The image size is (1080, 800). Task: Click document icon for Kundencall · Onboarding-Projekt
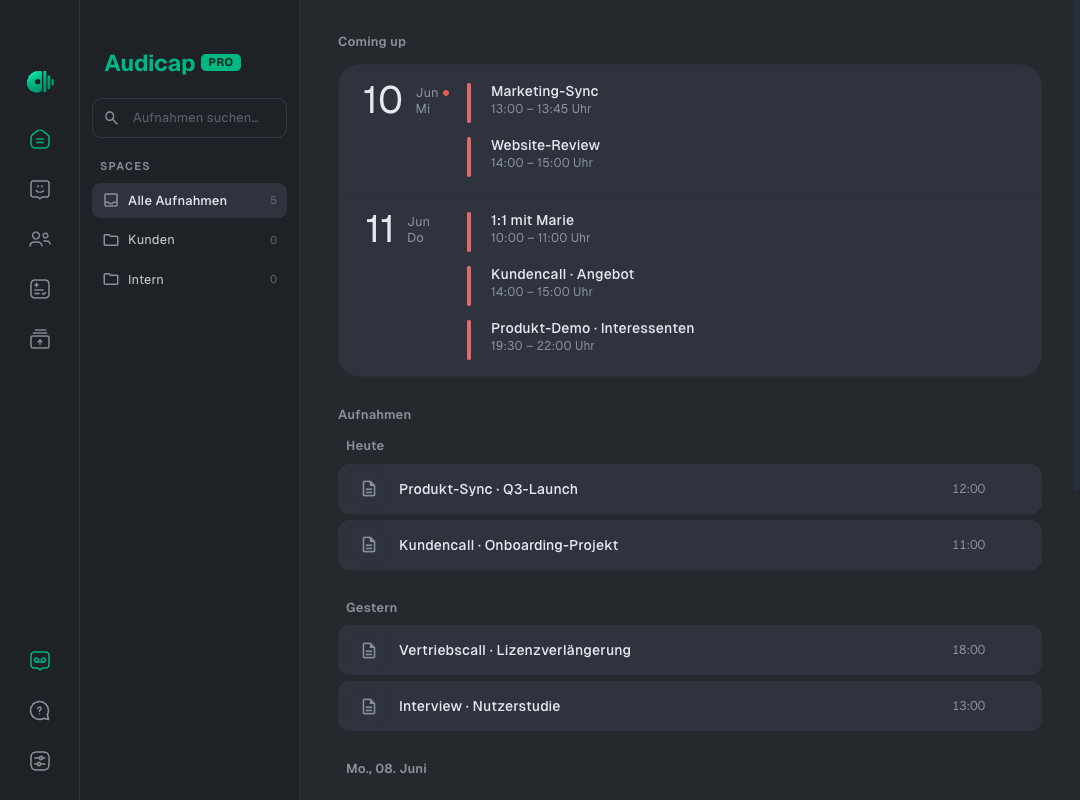click(369, 545)
